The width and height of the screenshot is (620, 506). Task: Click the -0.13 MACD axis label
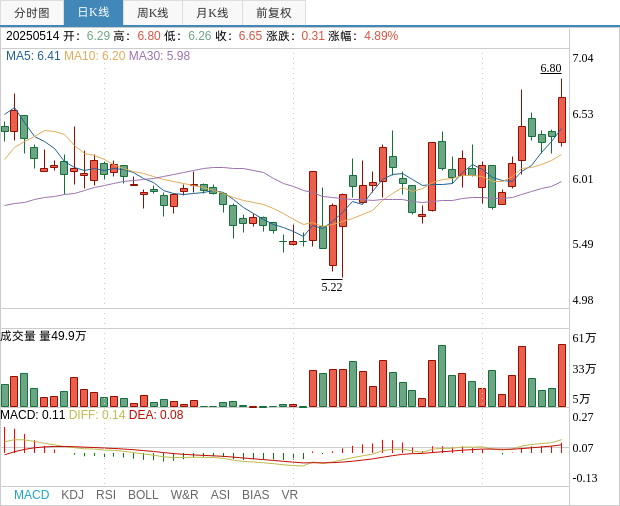pos(585,478)
